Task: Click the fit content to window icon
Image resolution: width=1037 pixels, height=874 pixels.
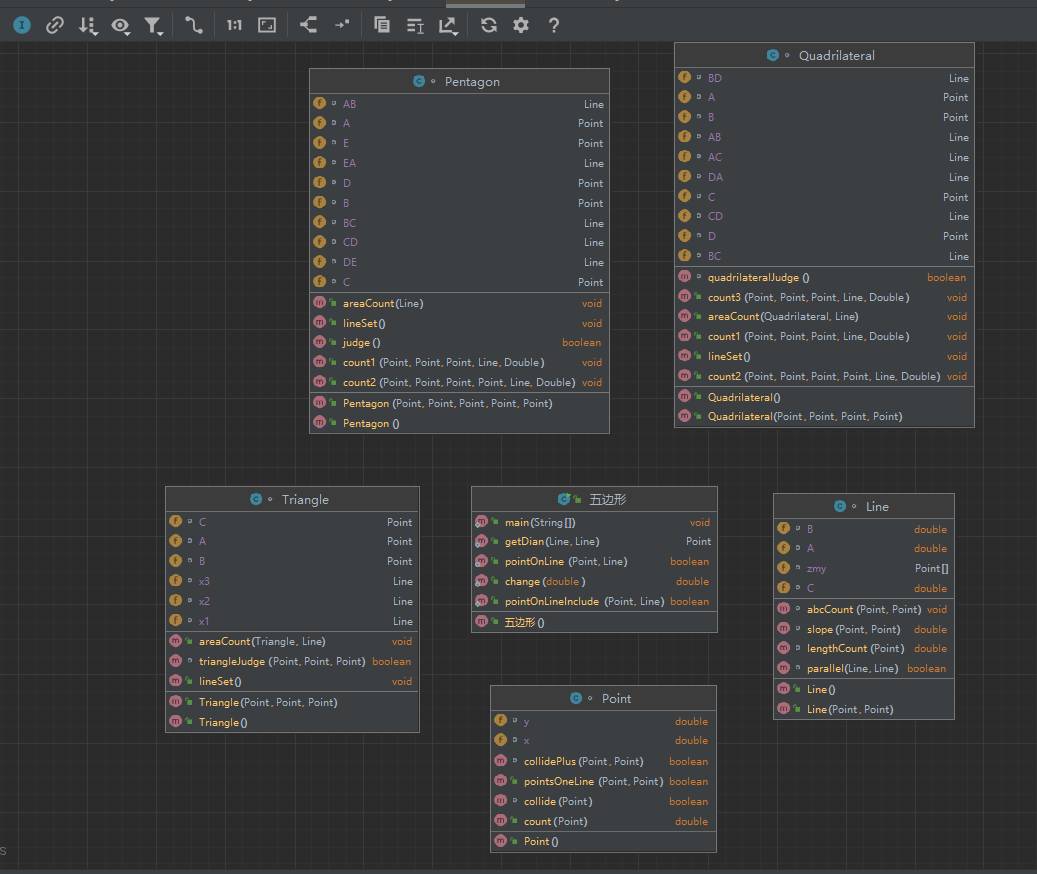Action: [x=267, y=25]
